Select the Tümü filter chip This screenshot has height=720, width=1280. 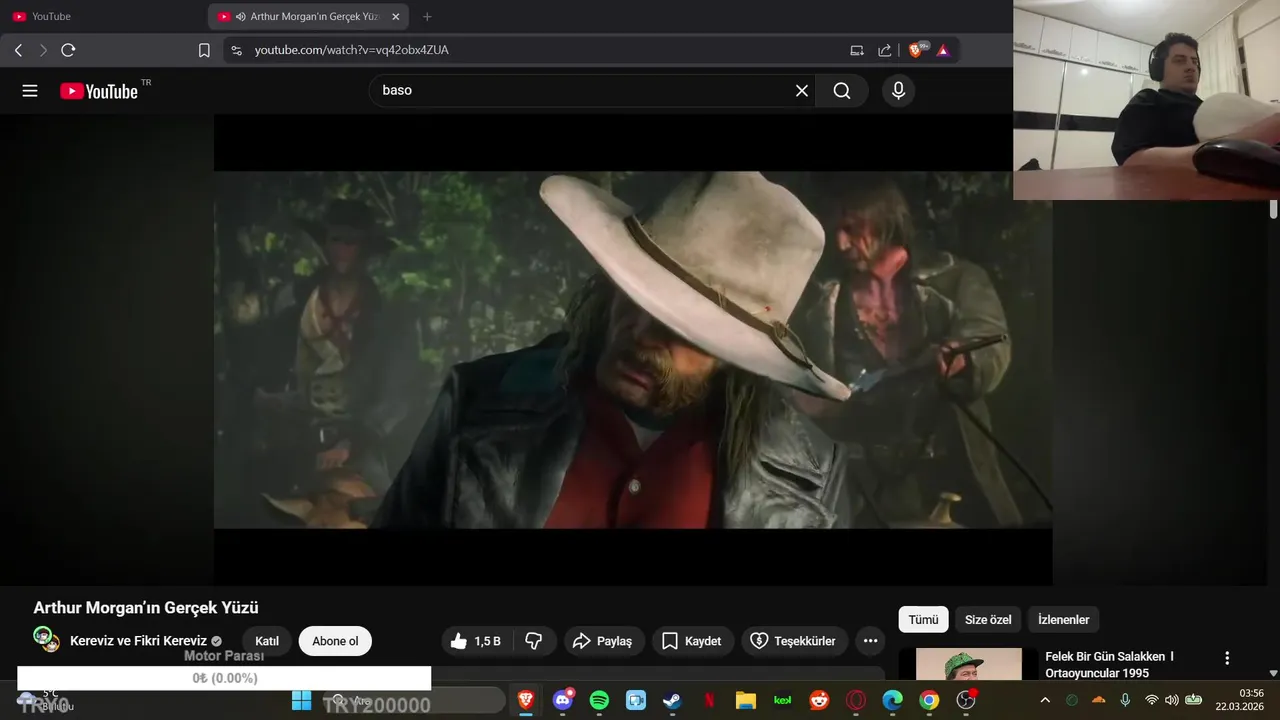(x=923, y=620)
